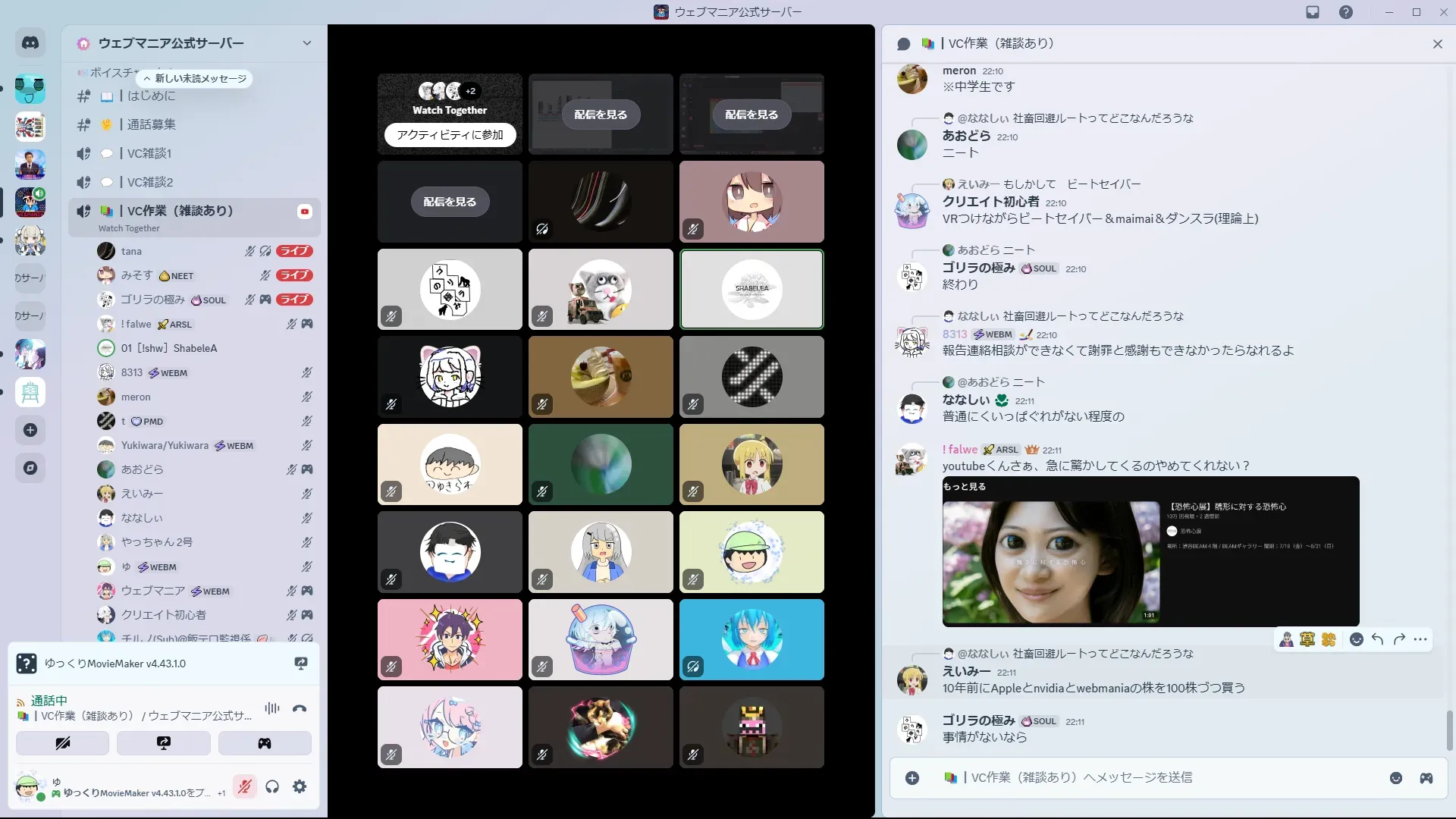Select the VC雑談1 voice channel
The image size is (1456, 819).
tap(149, 153)
